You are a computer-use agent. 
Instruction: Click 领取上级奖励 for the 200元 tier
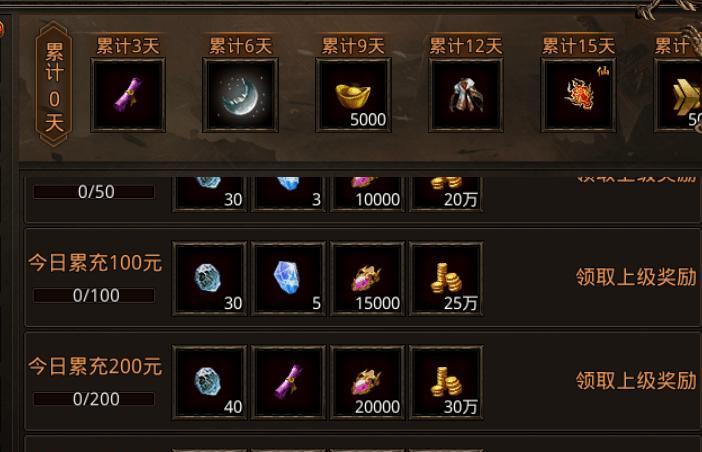point(636,381)
